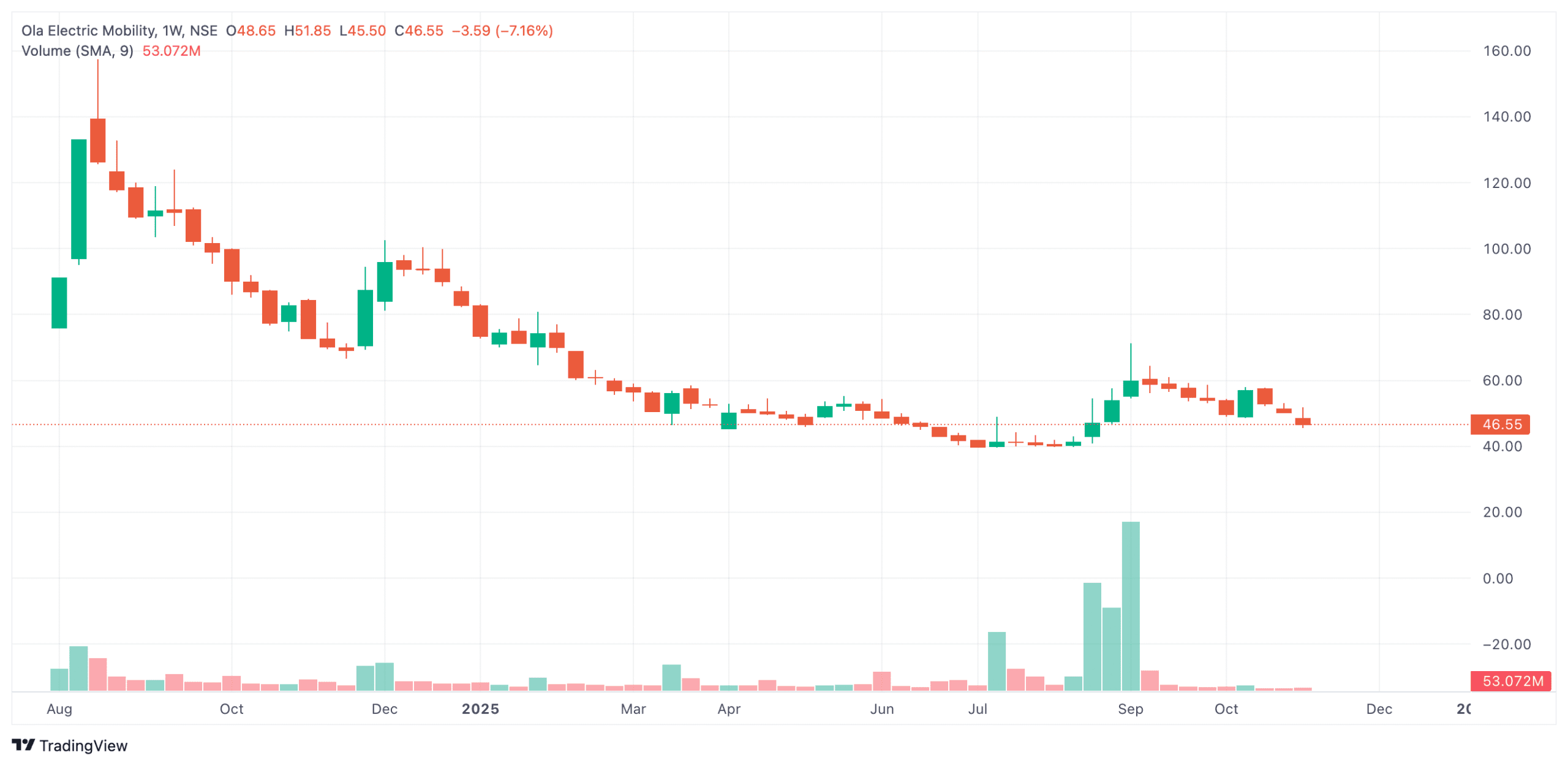The image size is (1568, 766).
Task: Click the TradingView logo icon
Action: 23,745
